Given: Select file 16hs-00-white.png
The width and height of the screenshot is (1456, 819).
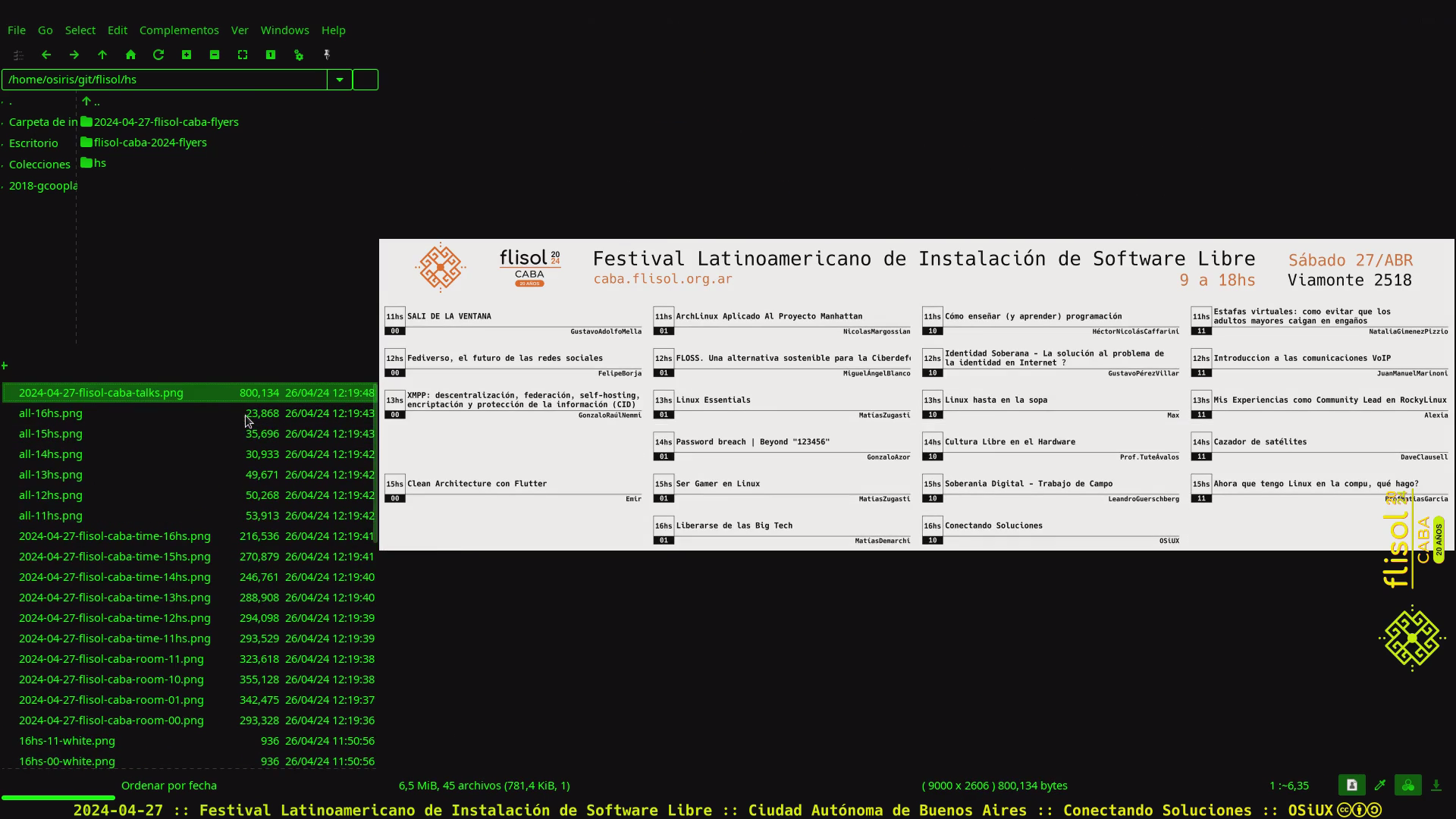Looking at the screenshot, I should (190, 761).
